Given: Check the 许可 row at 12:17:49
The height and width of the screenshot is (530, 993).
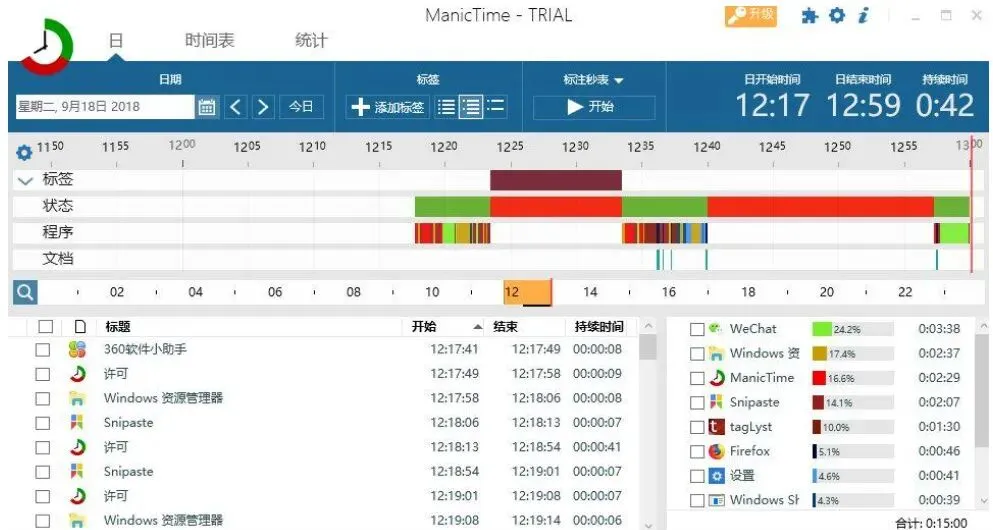Looking at the screenshot, I should [x=42, y=374].
